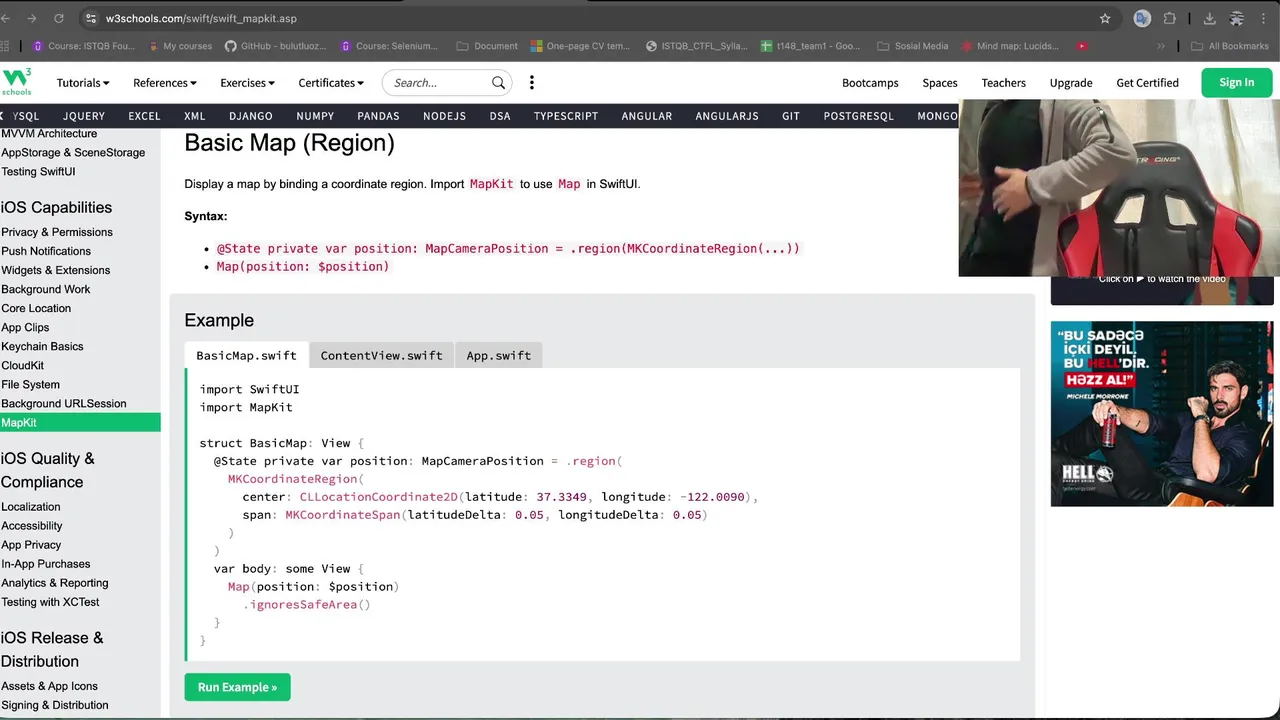
Task: Expand the References dropdown
Action: tap(165, 83)
